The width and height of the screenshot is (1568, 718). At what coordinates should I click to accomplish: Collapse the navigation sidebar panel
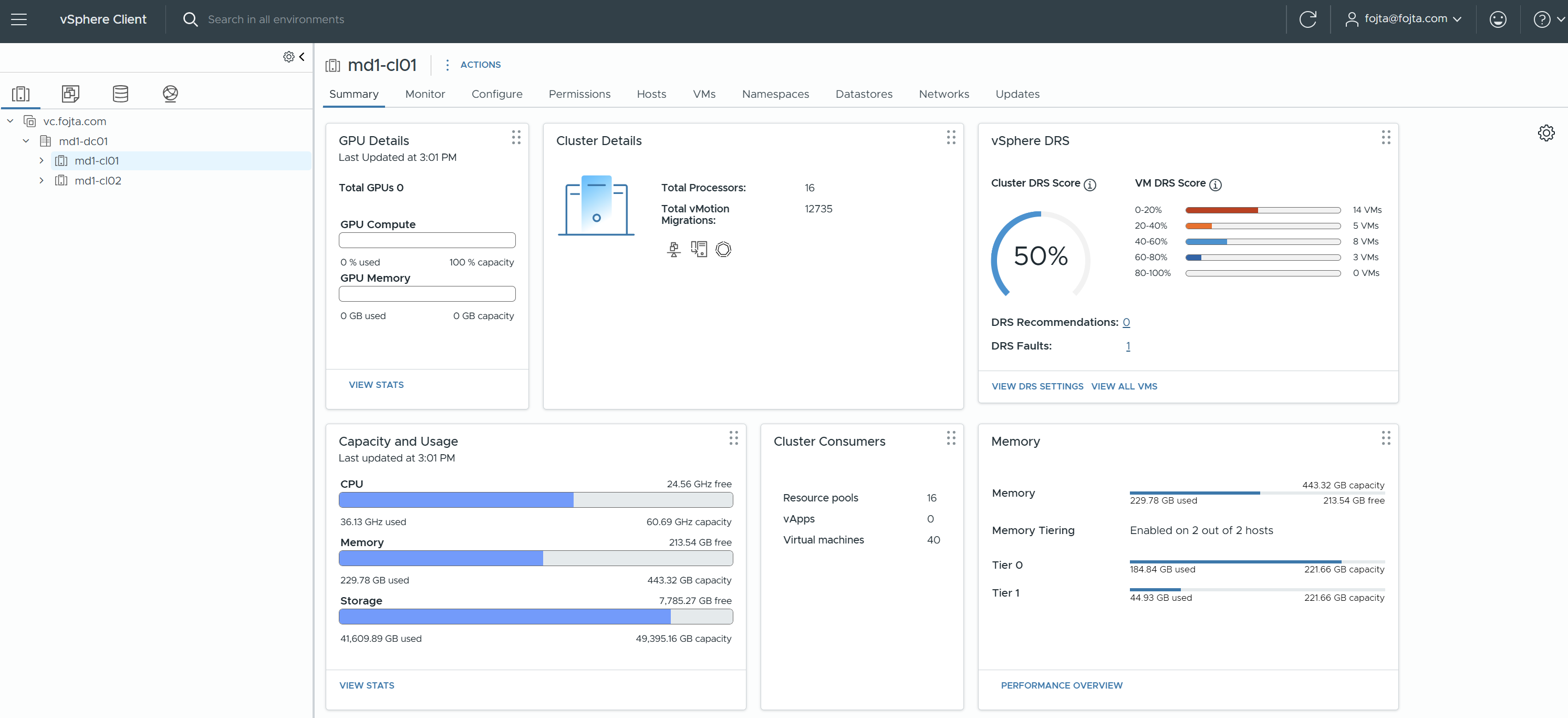click(302, 57)
